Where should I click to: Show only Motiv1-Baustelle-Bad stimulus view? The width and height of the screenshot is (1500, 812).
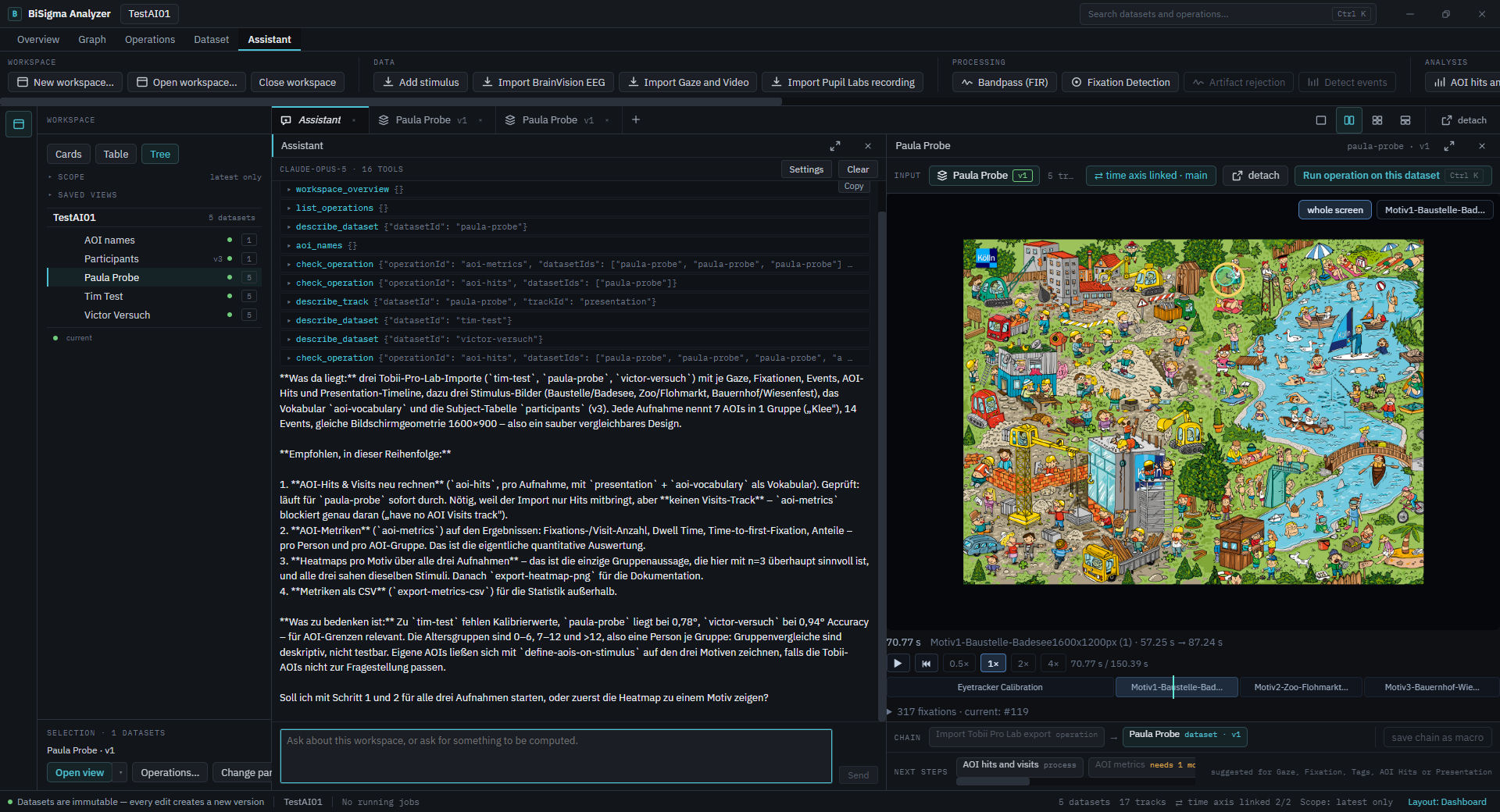tap(1434, 210)
